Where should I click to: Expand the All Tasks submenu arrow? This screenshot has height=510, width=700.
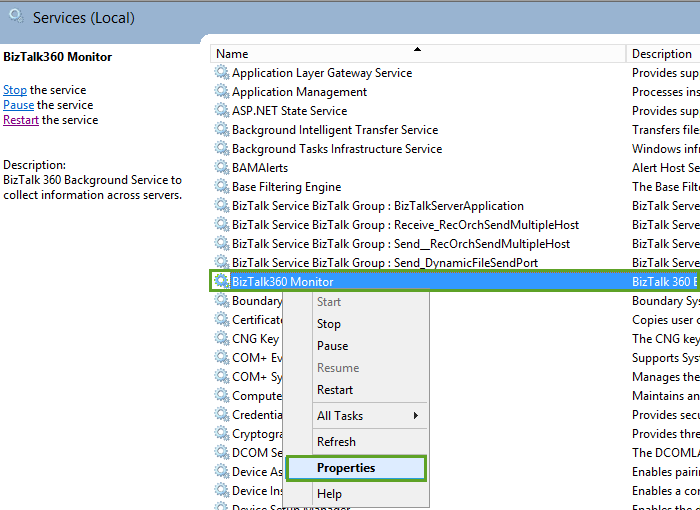[x=415, y=416]
